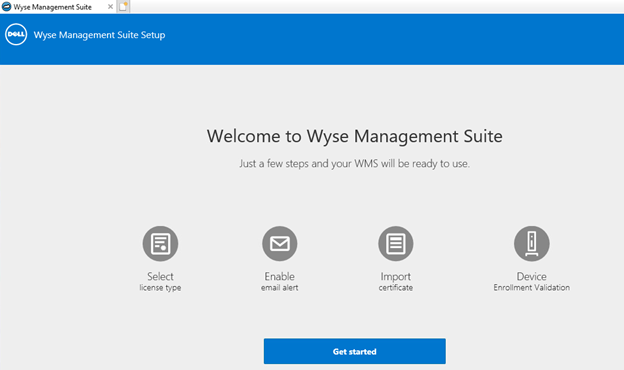Click the Dell logo in the header

pyautogui.click(x=16, y=34)
